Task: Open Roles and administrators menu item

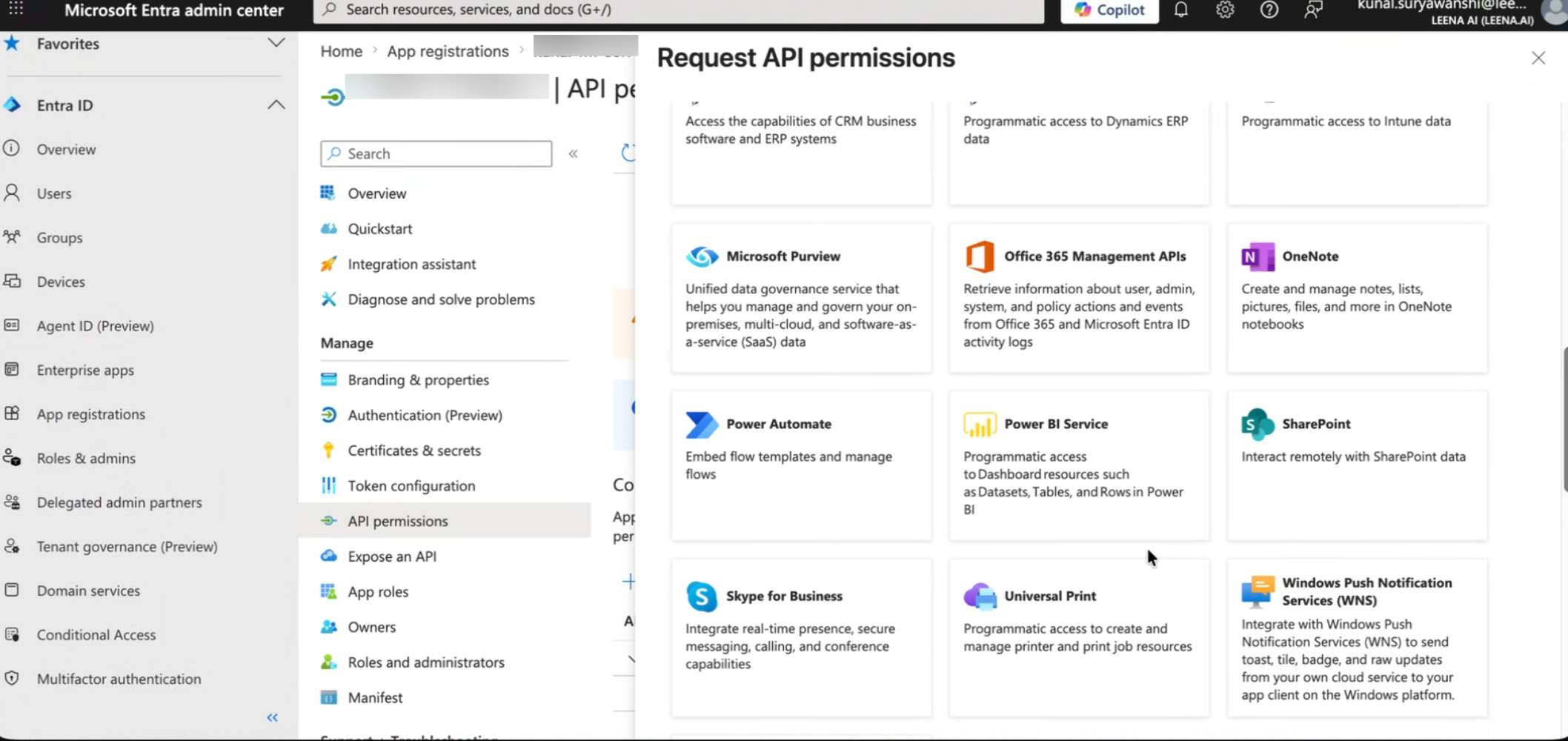Action: 426,662
